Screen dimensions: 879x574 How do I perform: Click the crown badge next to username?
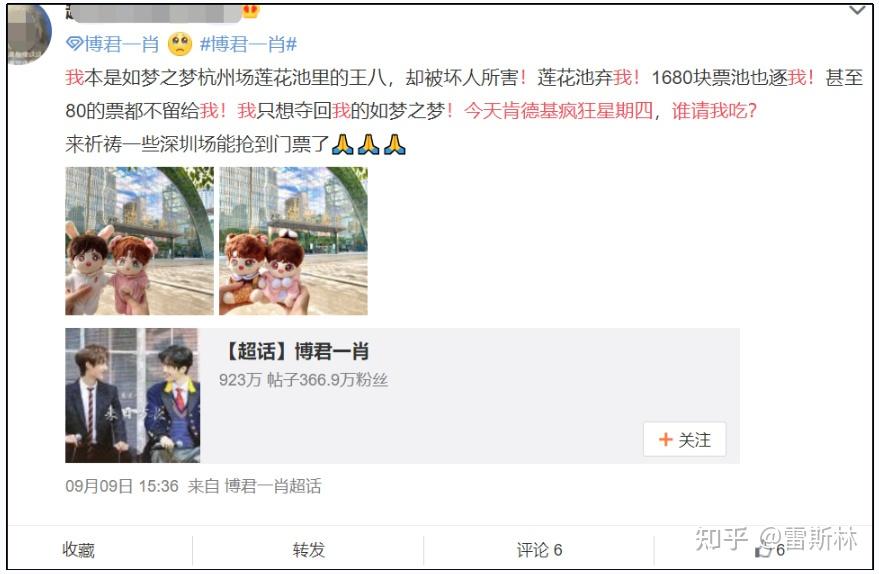tap(251, 10)
